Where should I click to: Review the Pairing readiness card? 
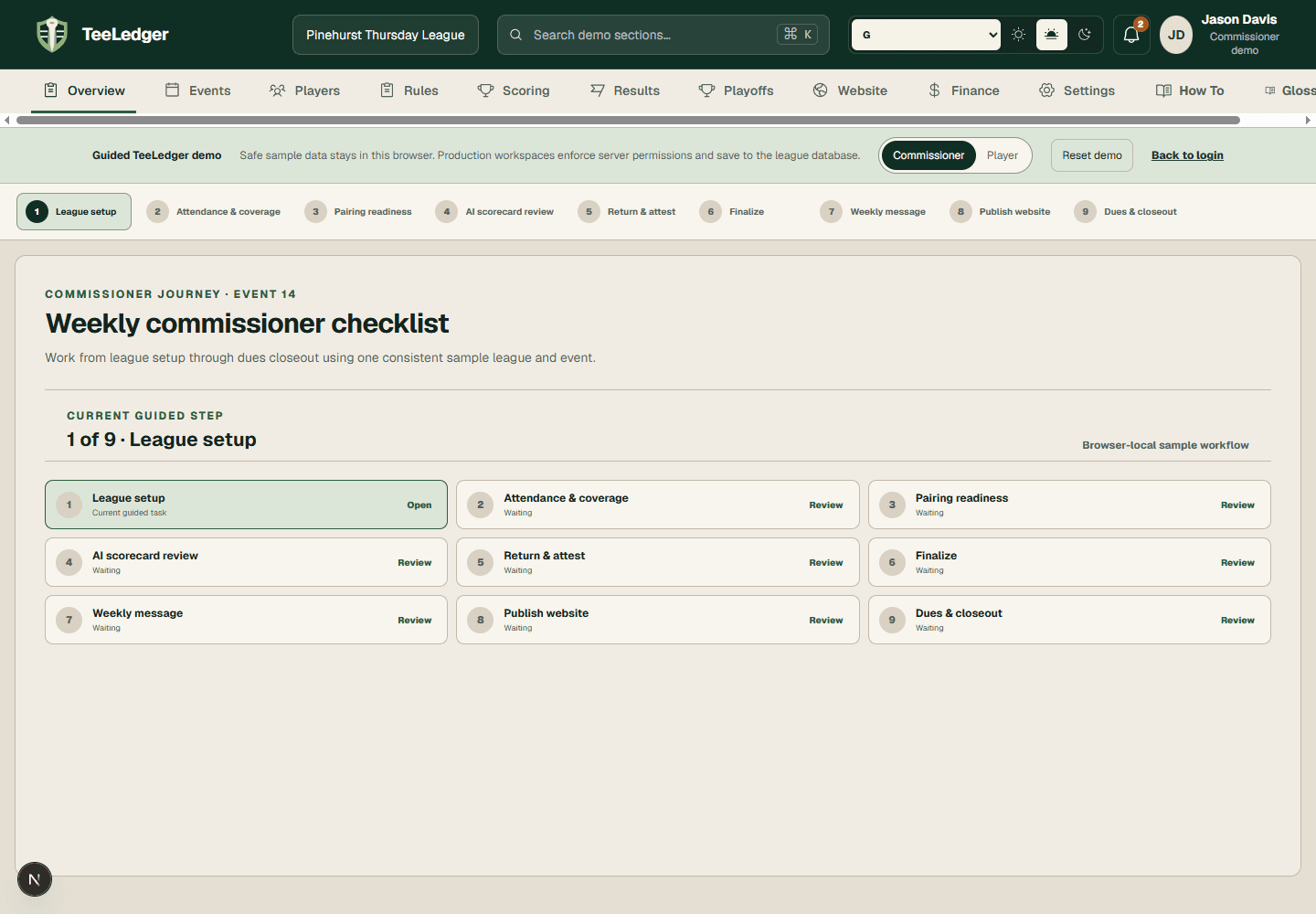[x=1069, y=505]
